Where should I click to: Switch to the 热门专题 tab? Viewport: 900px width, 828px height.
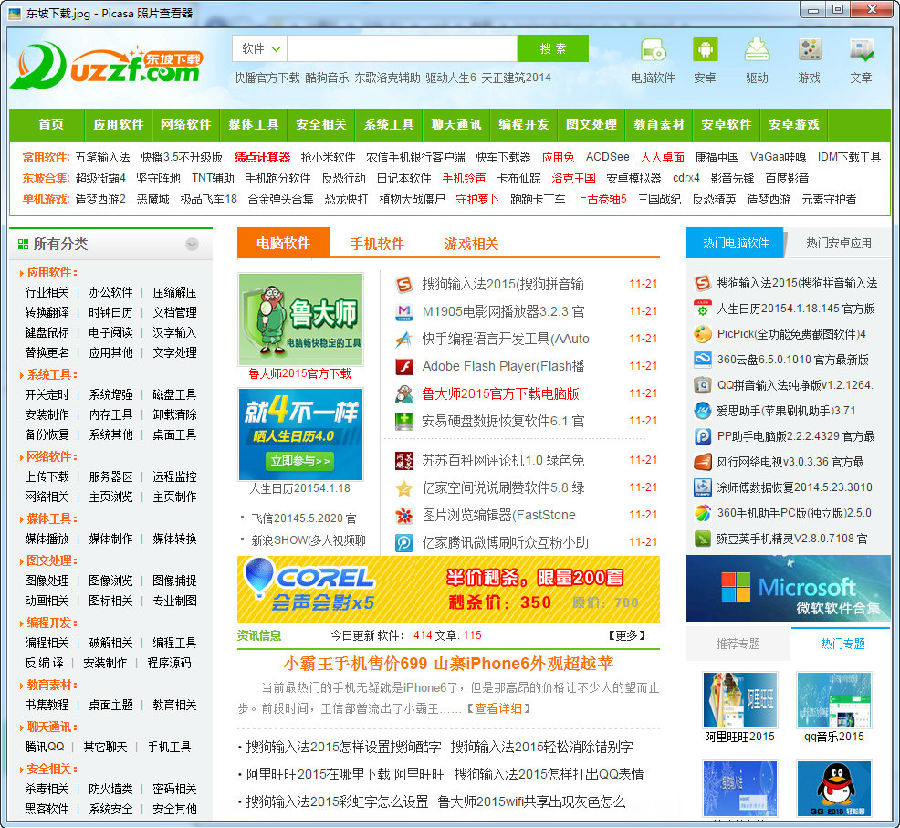[x=843, y=644]
